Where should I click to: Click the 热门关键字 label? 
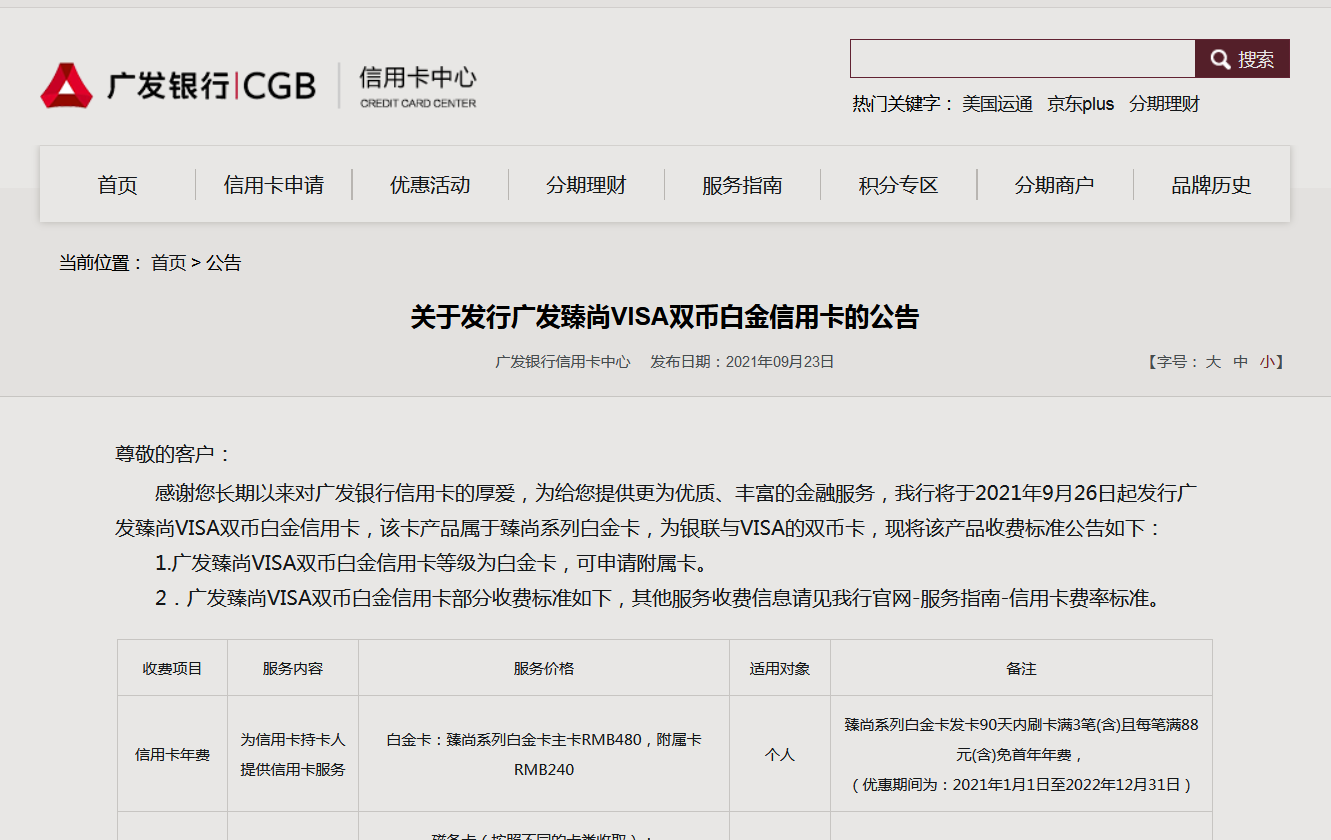pyautogui.click(x=903, y=104)
